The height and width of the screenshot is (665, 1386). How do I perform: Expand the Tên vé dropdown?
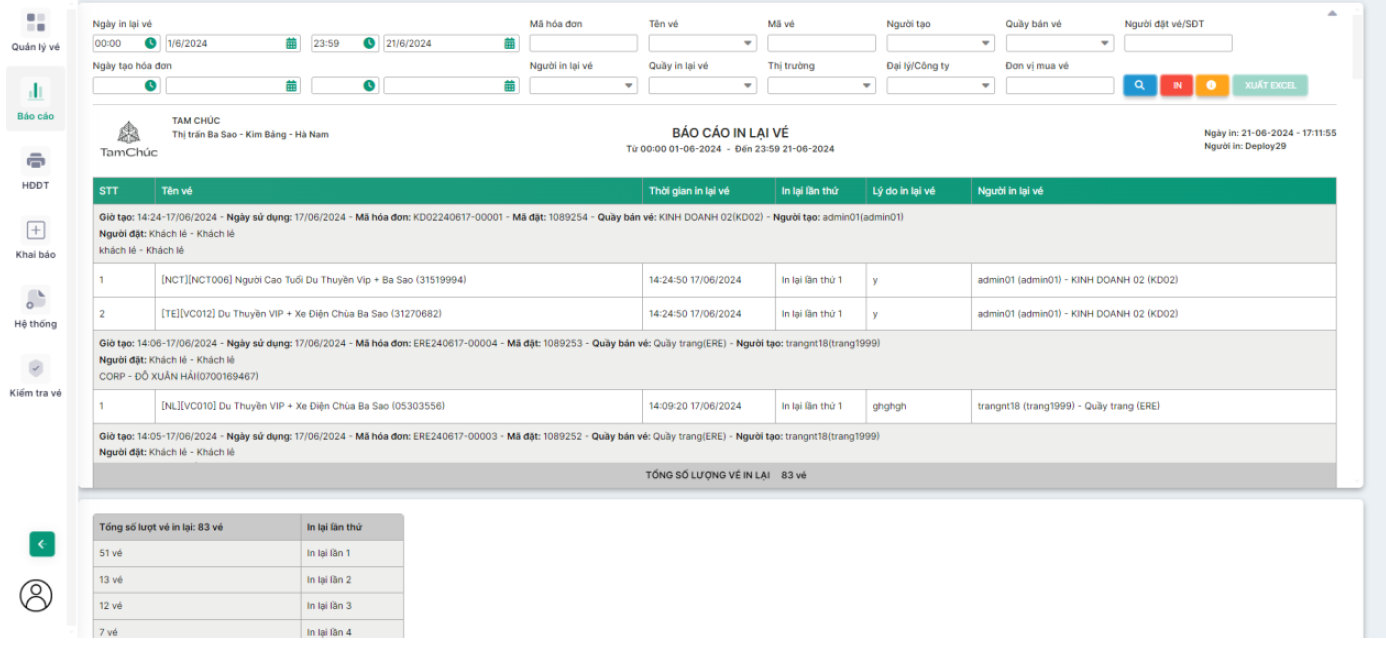point(702,44)
